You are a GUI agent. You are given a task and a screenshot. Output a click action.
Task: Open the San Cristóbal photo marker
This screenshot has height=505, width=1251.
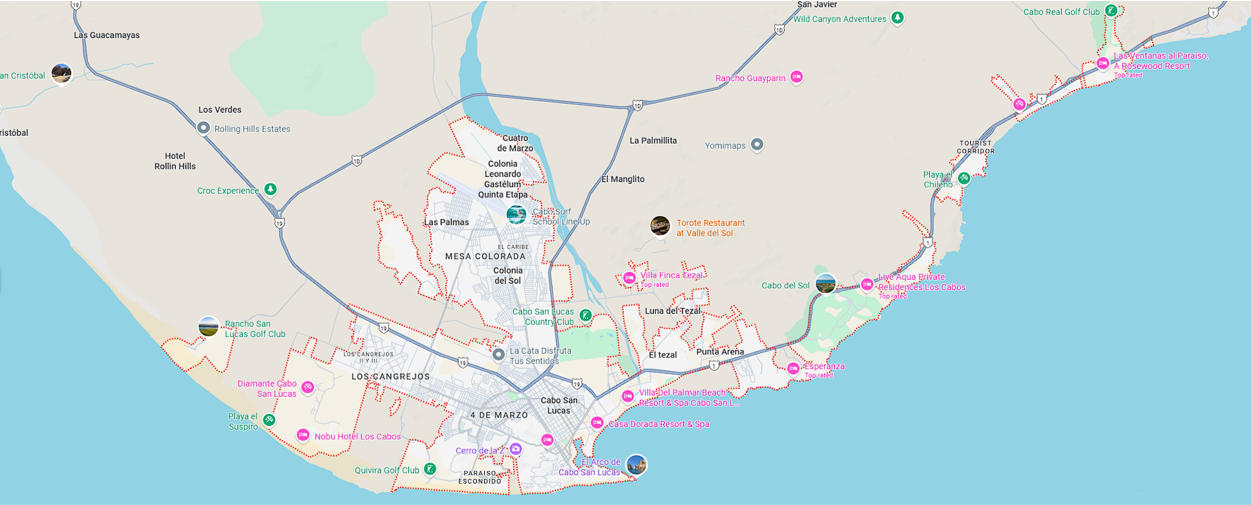pyautogui.click(x=61, y=73)
